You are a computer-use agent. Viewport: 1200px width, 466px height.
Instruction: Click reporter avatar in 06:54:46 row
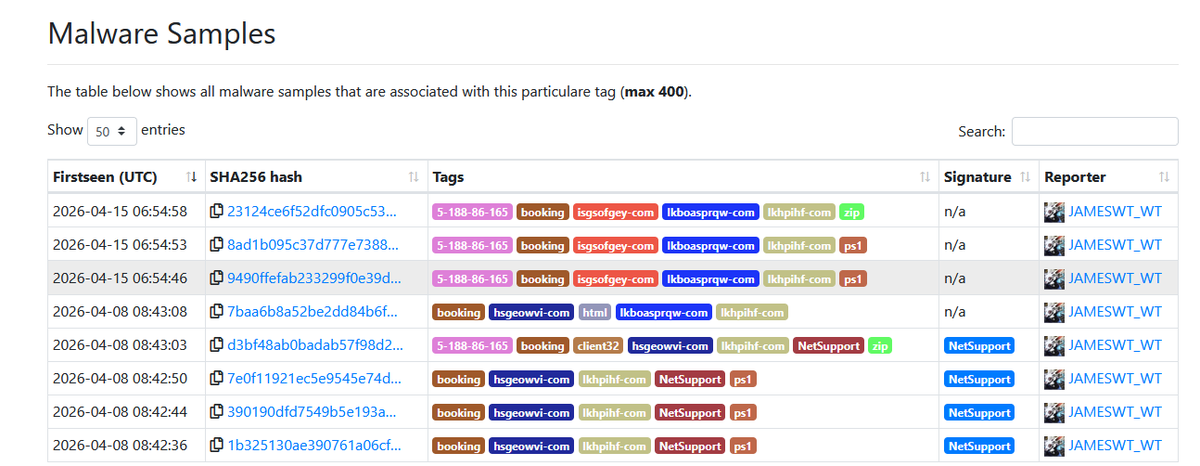click(x=1054, y=279)
